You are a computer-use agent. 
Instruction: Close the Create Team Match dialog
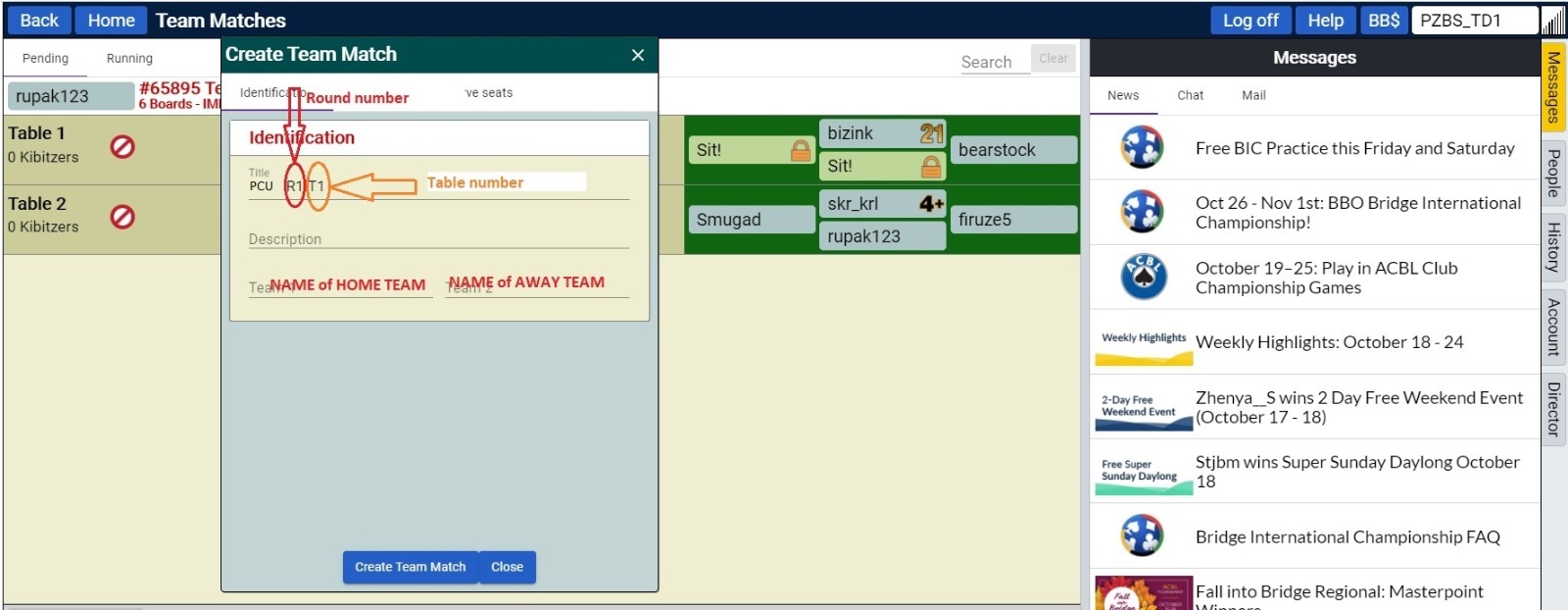638,55
